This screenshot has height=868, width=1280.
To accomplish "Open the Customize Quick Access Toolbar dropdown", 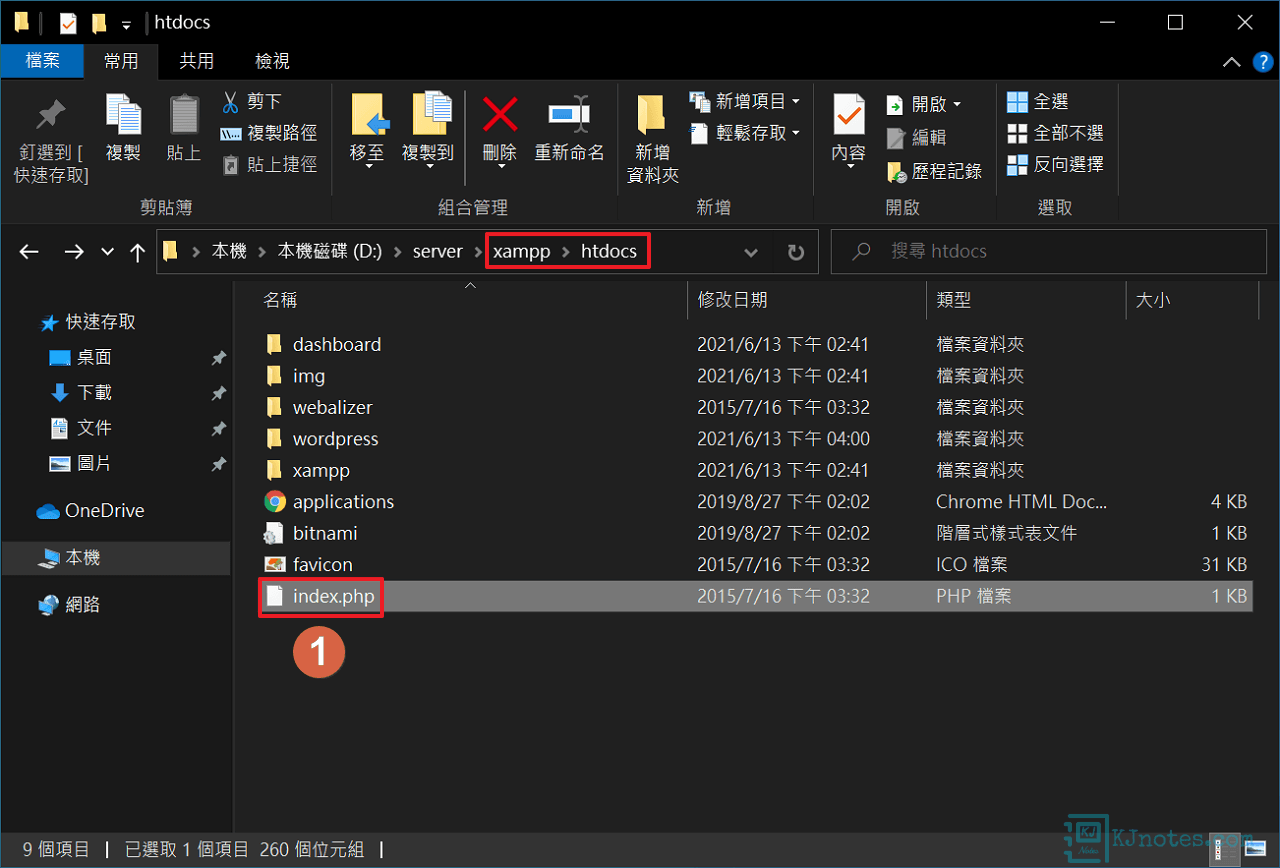I will [126, 23].
